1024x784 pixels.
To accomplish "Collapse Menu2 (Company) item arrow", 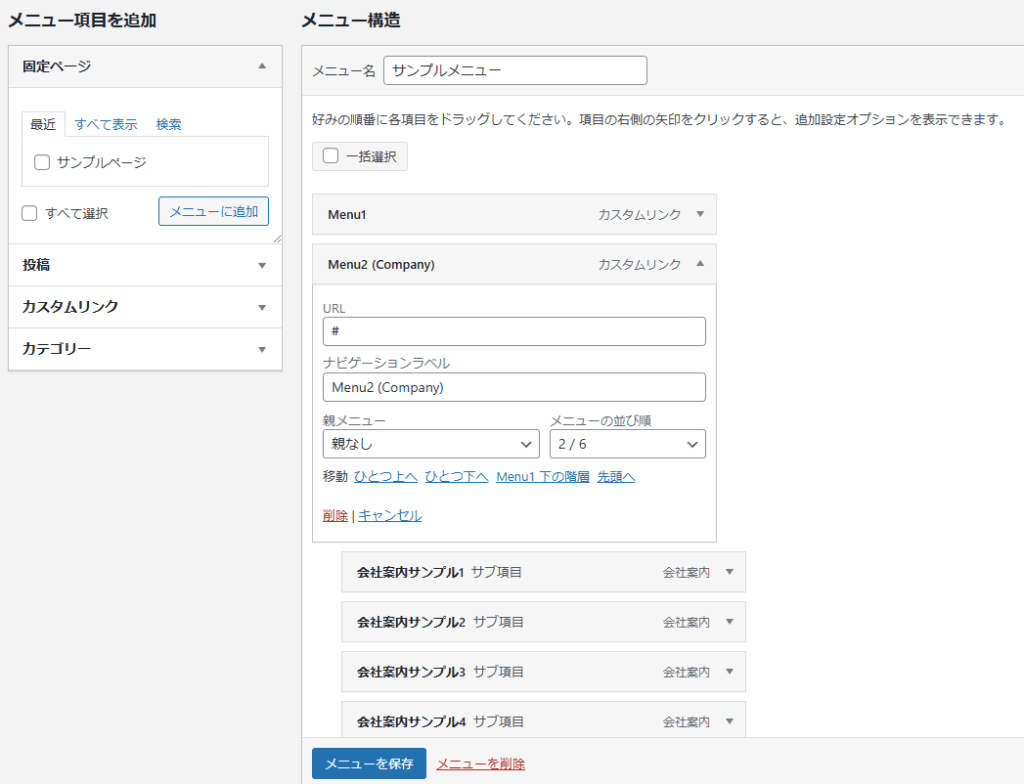I will pyautogui.click(x=700, y=264).
